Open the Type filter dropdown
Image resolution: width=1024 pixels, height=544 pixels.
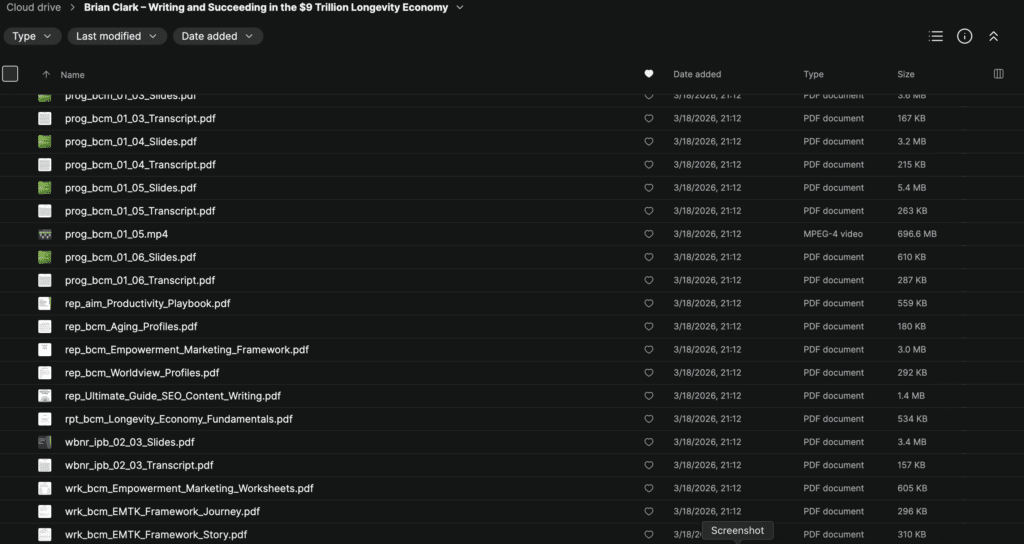point(32,36)
